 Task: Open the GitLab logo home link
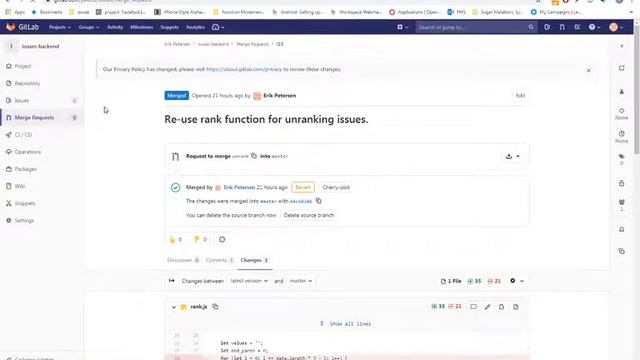point(23,27)
